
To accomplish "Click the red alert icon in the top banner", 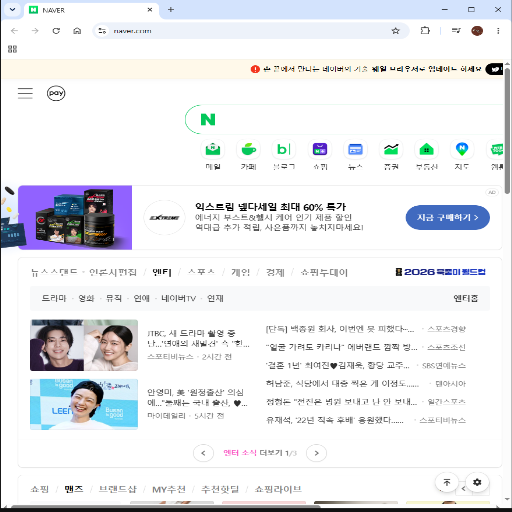I will pyautogui.click(x=255, y=69).
